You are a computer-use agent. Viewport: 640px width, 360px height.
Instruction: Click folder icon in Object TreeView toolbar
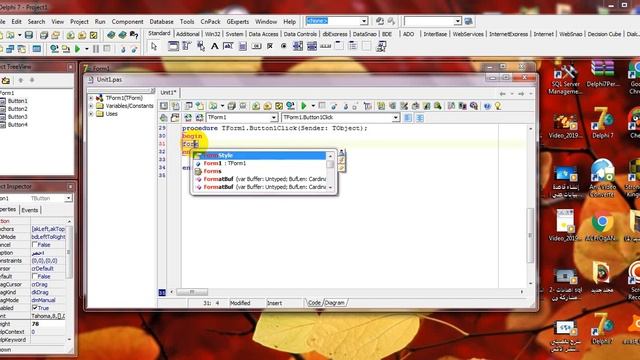tap(6, 80)
